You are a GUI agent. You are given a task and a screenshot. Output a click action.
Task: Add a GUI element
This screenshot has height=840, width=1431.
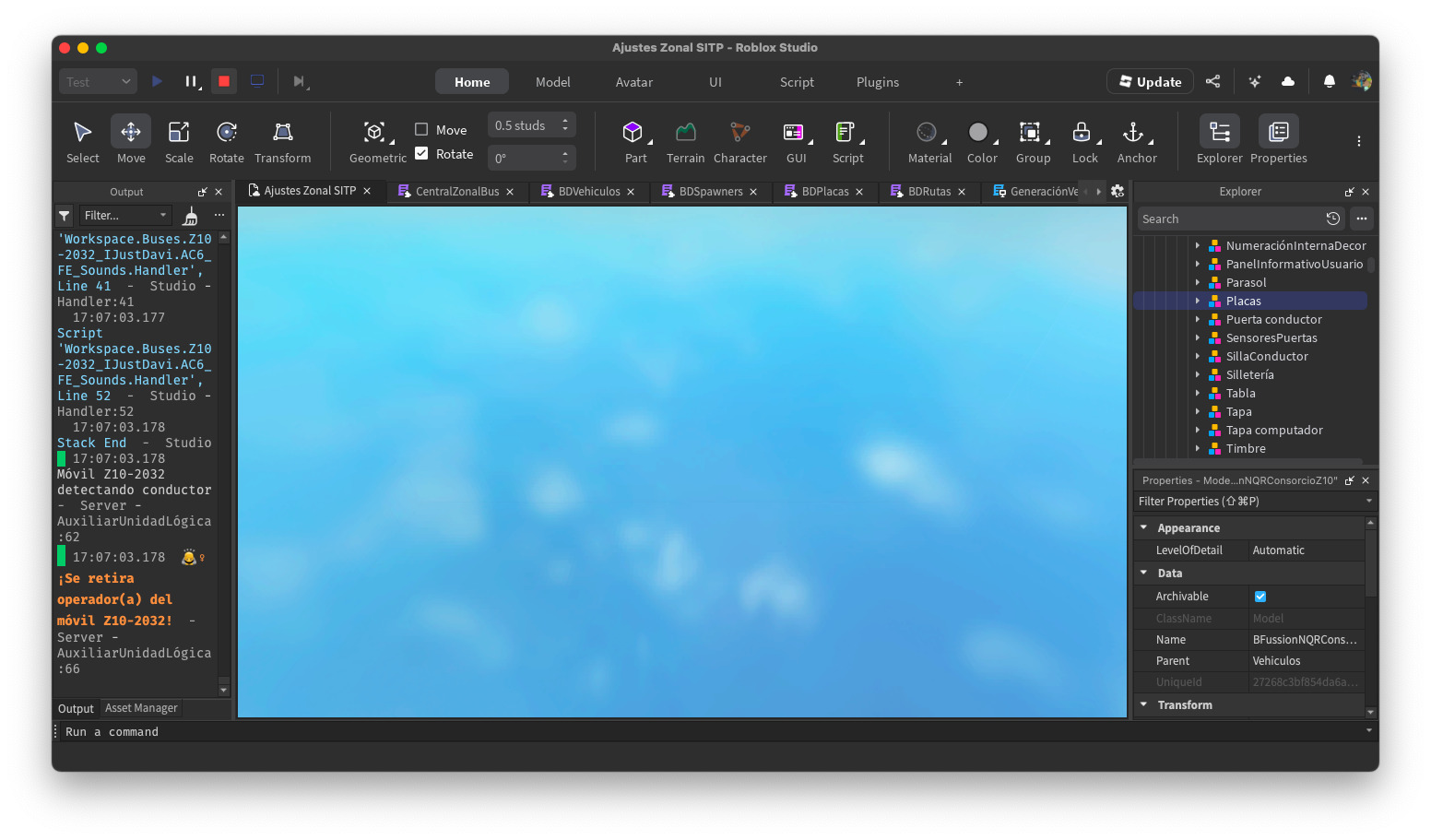[x=796, y=140]
